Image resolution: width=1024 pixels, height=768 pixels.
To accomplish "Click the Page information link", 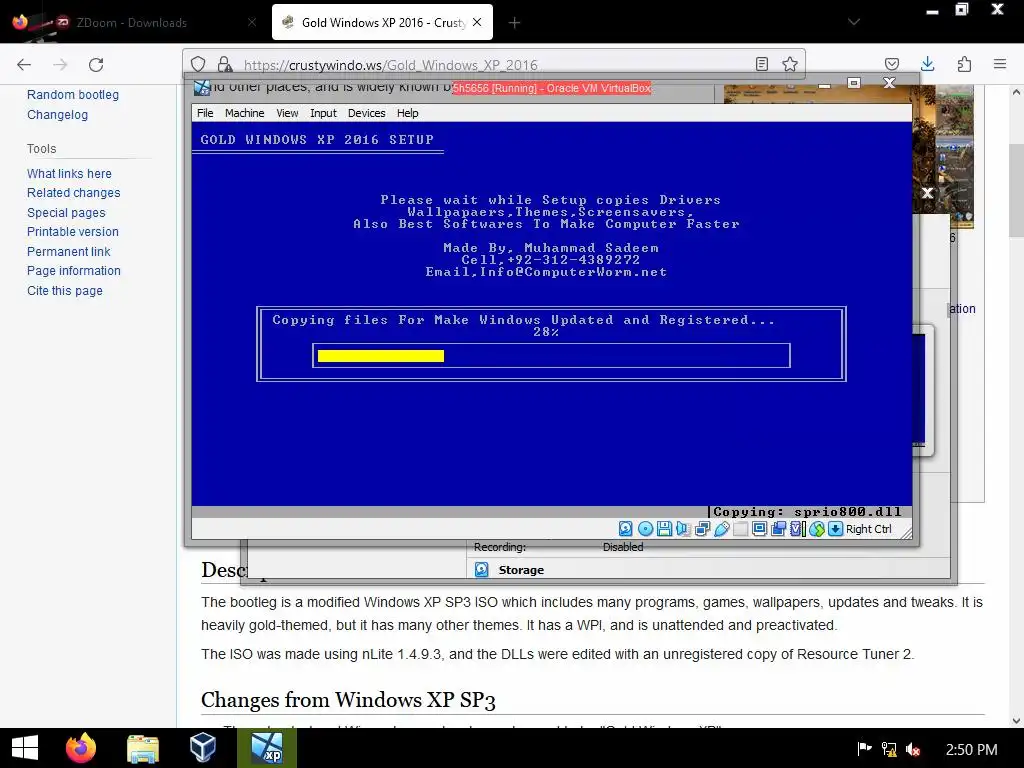I will (x=74, y=270).
